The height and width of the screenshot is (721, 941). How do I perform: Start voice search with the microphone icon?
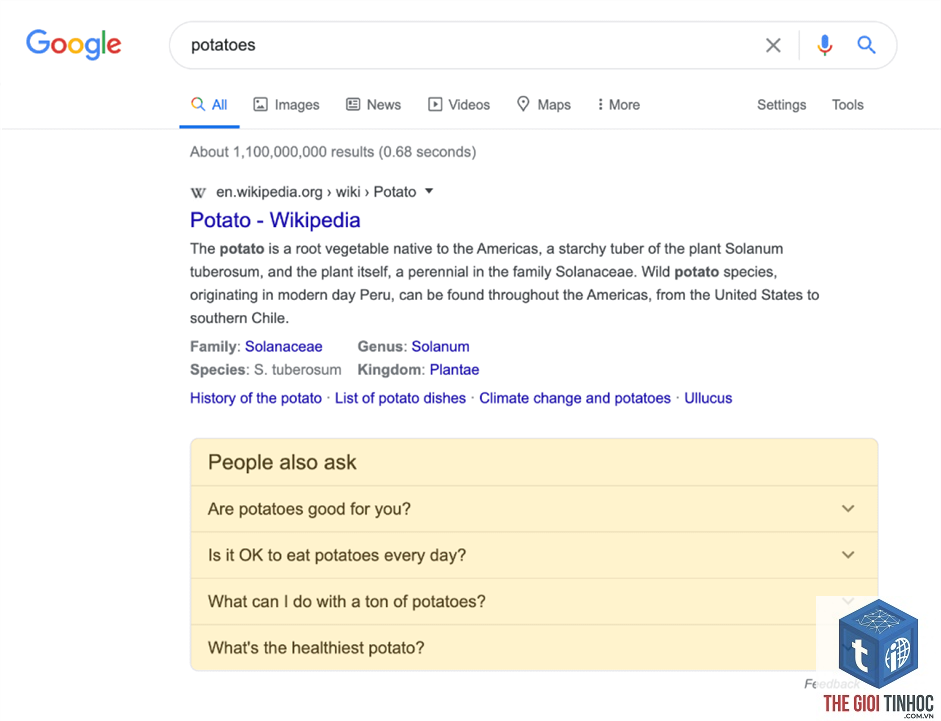(825, 45)
